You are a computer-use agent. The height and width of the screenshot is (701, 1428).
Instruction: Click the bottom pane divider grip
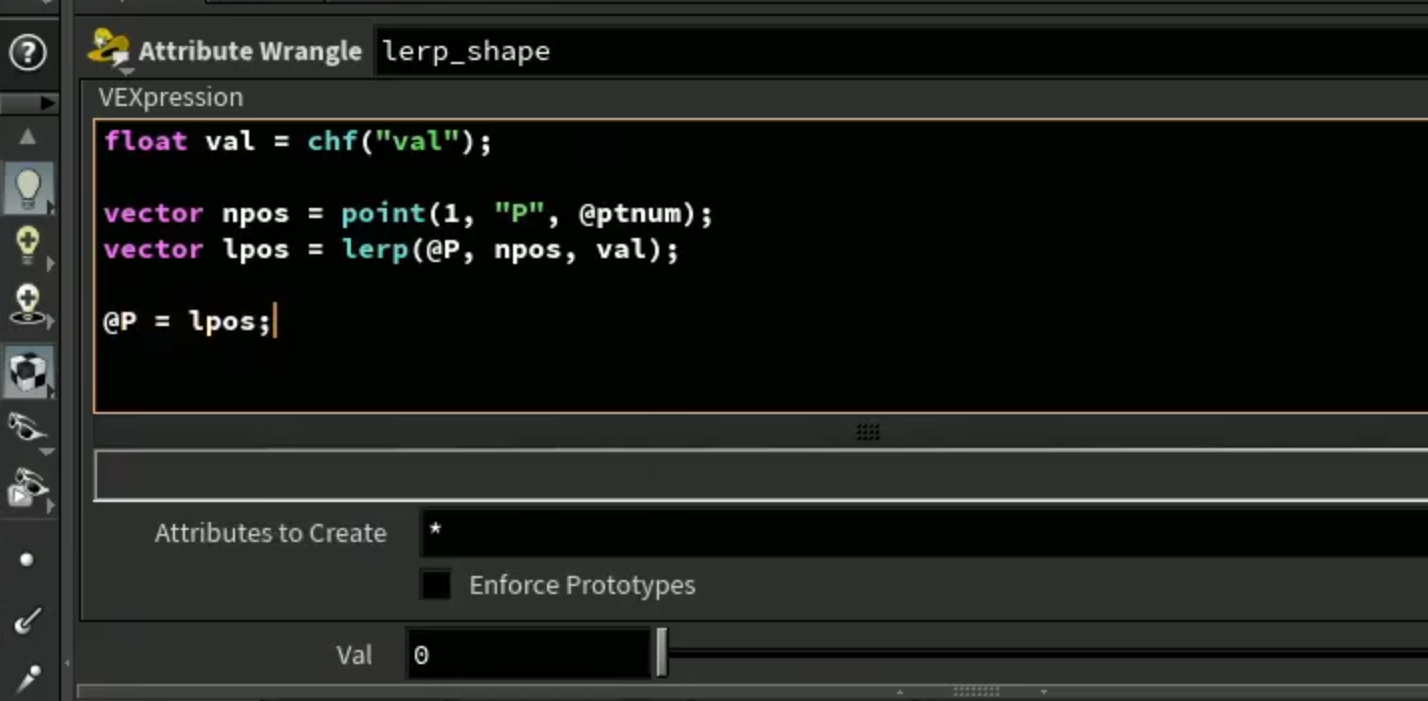976,691
